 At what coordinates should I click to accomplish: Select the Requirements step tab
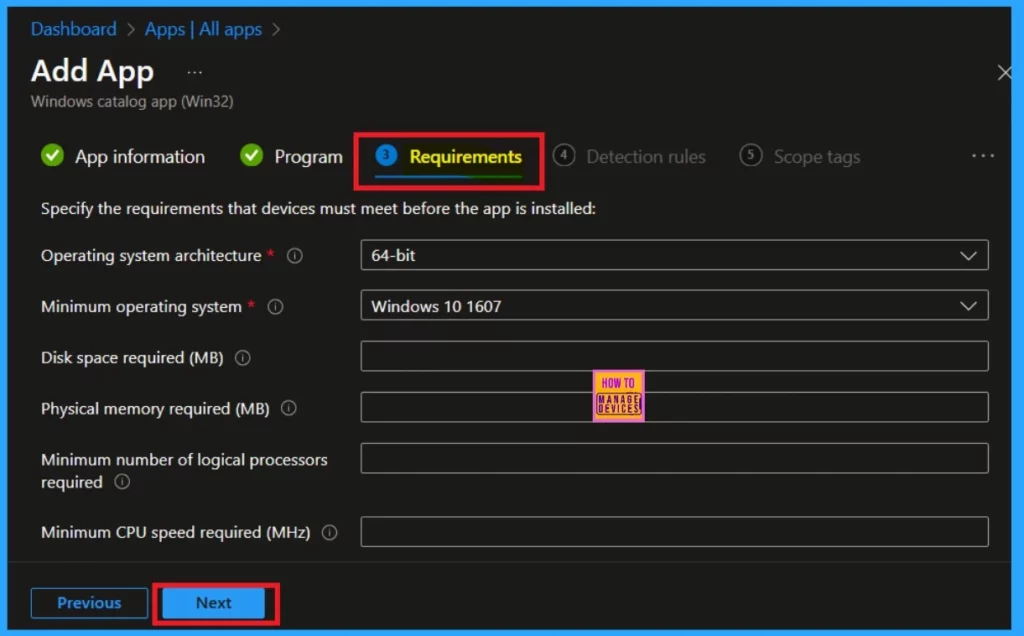point(449,157)
